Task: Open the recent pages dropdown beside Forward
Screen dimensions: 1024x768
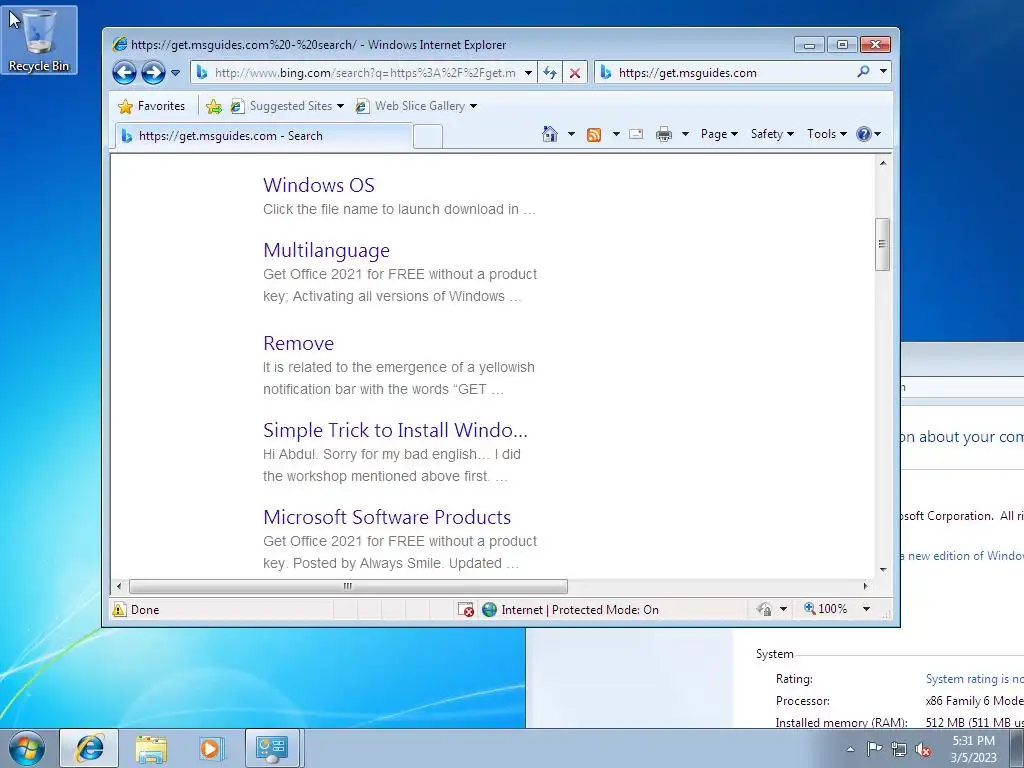Action: click(x=175, y=72)
